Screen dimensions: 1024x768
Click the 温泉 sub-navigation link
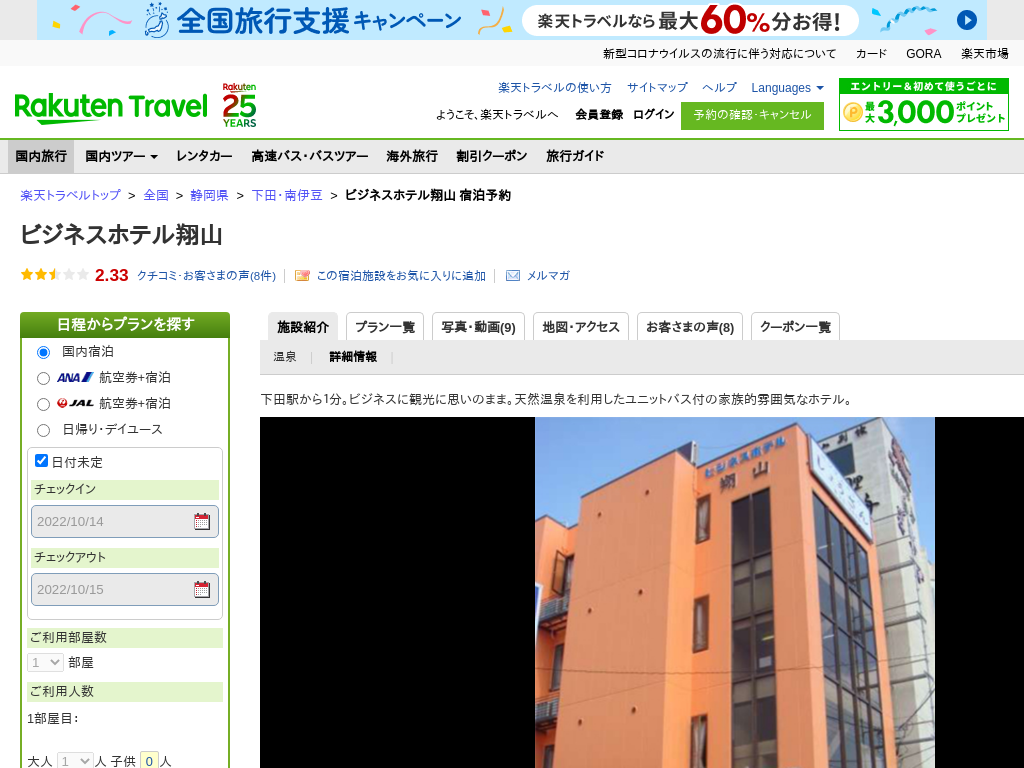tap(285, 357)
